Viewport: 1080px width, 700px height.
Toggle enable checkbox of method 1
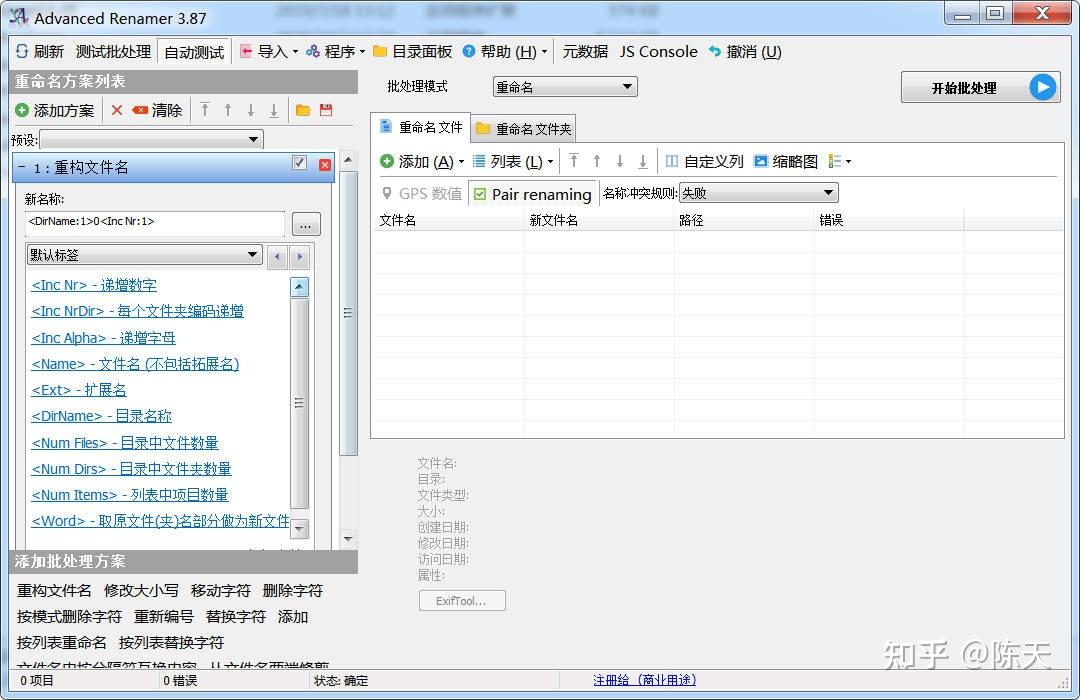[x=299, y=163]
